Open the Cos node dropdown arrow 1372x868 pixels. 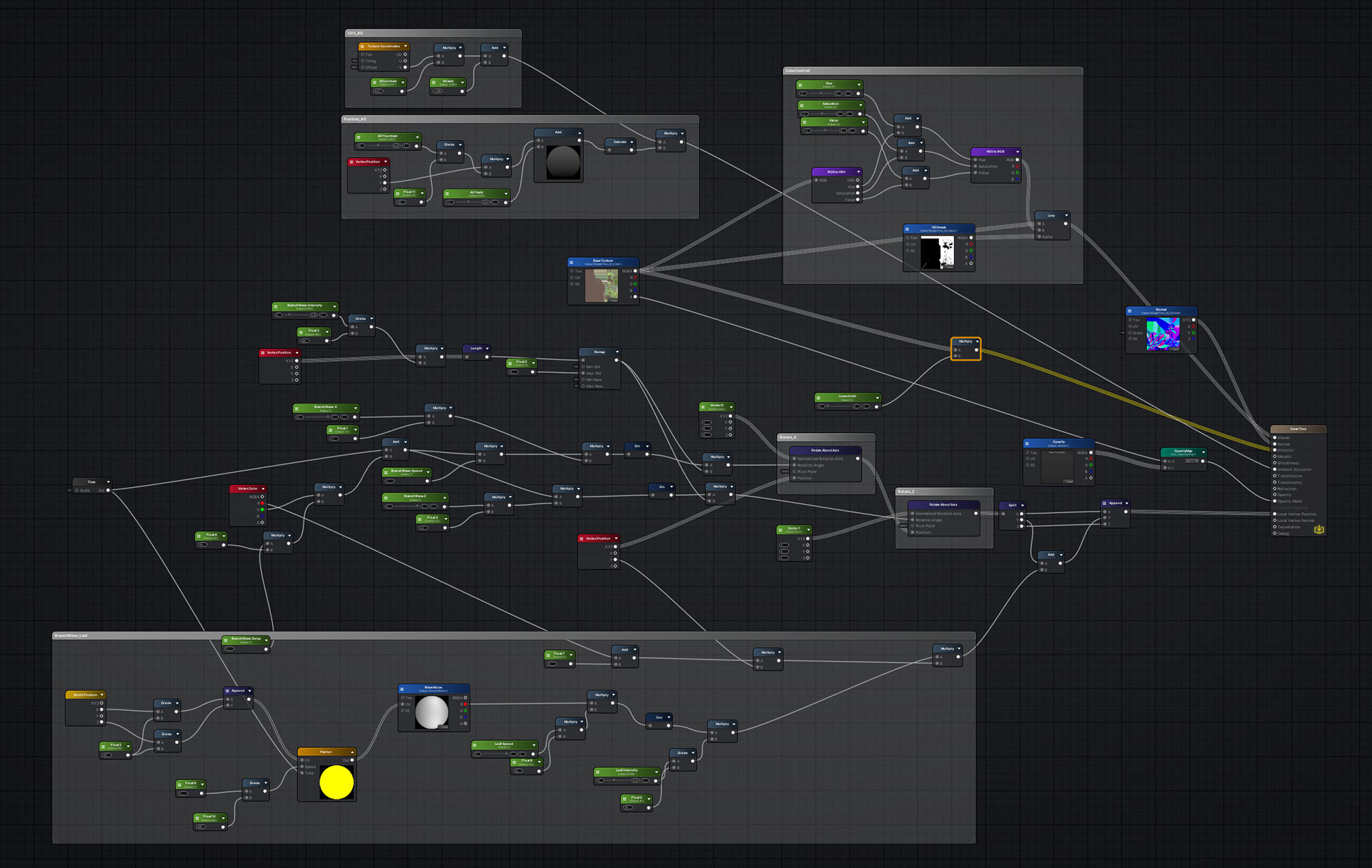(669, 717)
